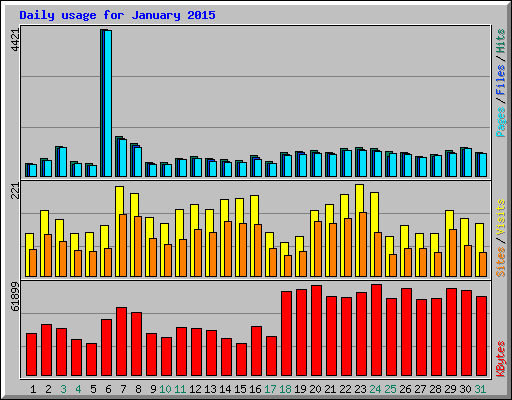Click the red KBytes bar for day 20

(x=316, y=330)
